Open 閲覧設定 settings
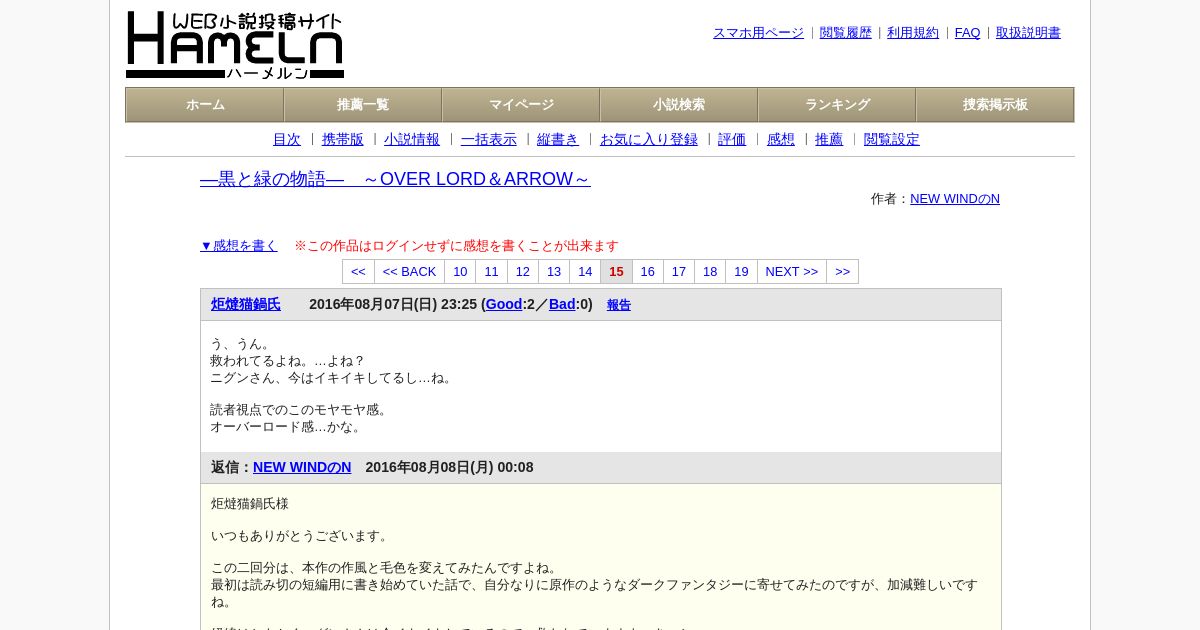 [892, 140]
